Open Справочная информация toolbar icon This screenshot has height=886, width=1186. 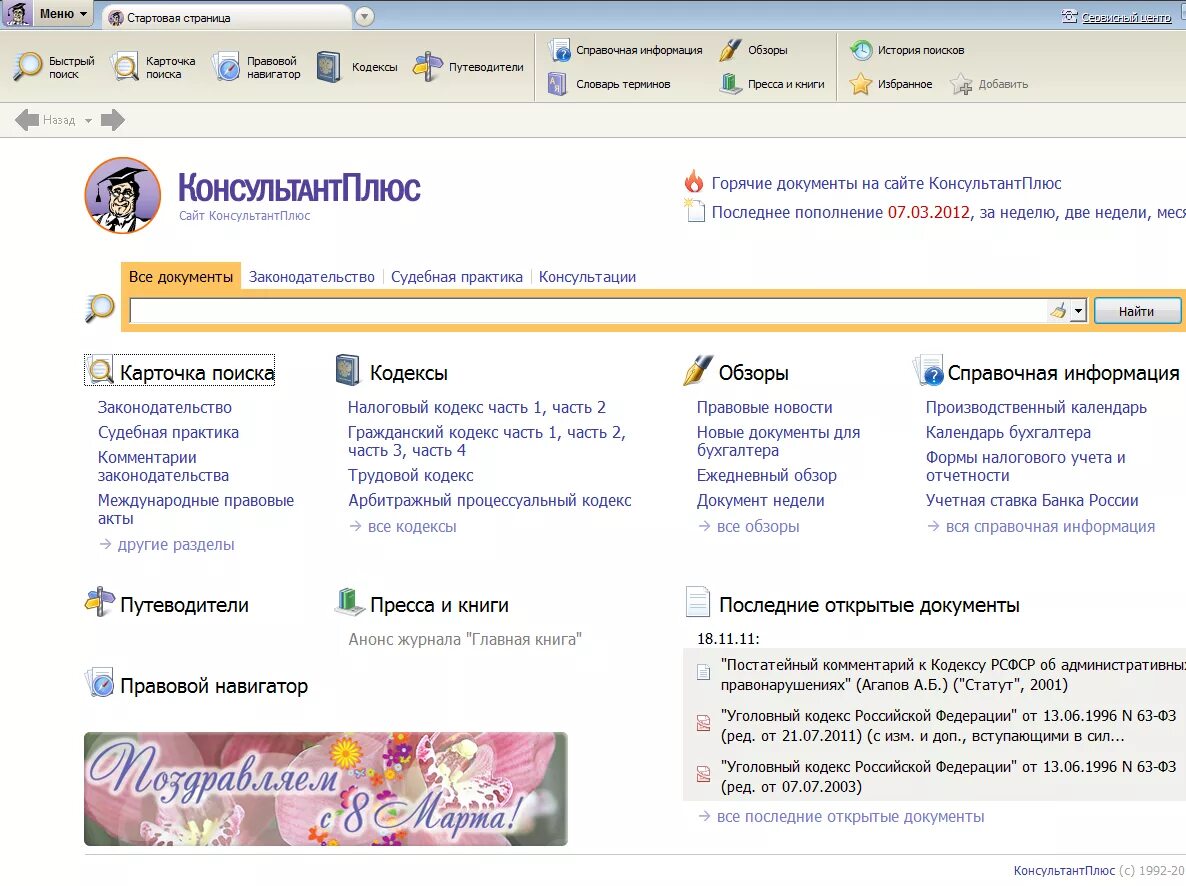pos(560,50)
